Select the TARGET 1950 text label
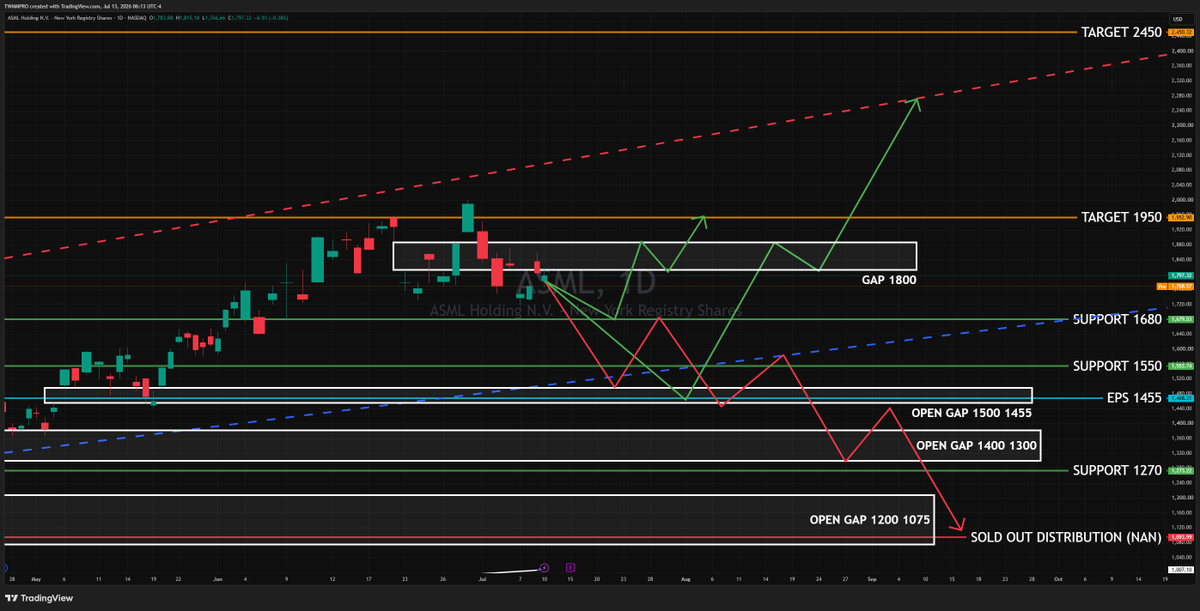Screen dimensions: 1200x611 (1121, 217)
